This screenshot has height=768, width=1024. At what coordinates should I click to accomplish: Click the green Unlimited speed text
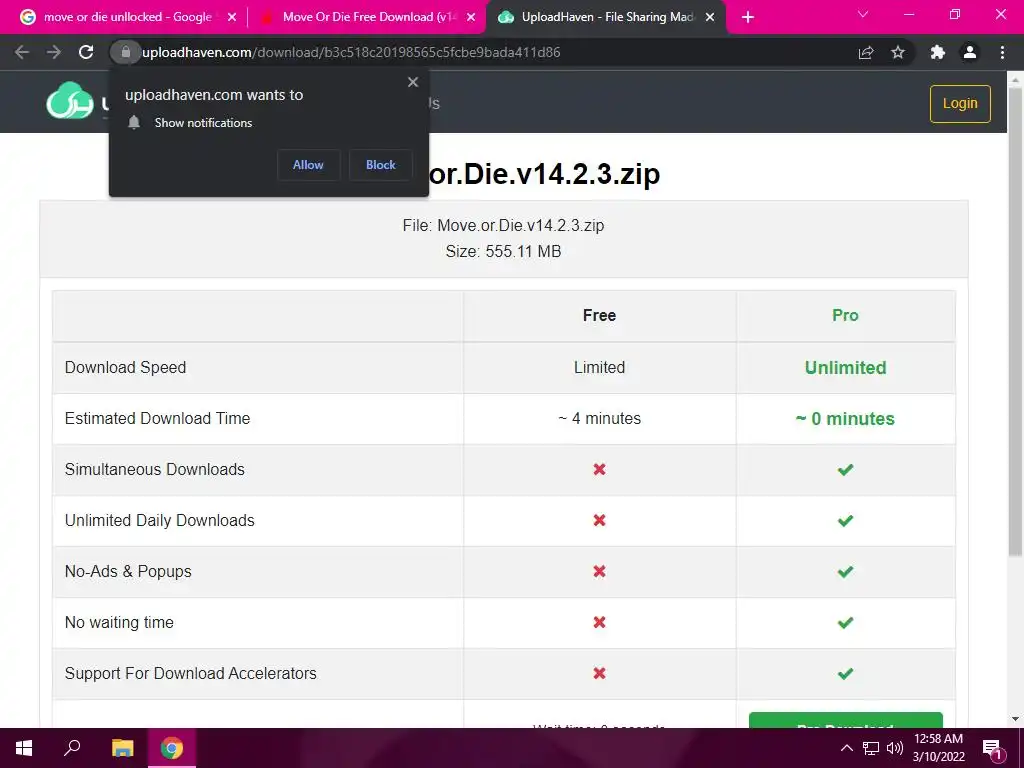(845, 368)
